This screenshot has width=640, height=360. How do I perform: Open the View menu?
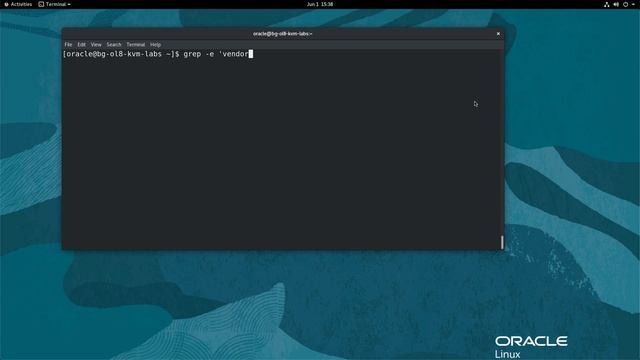tap(96, 44)
